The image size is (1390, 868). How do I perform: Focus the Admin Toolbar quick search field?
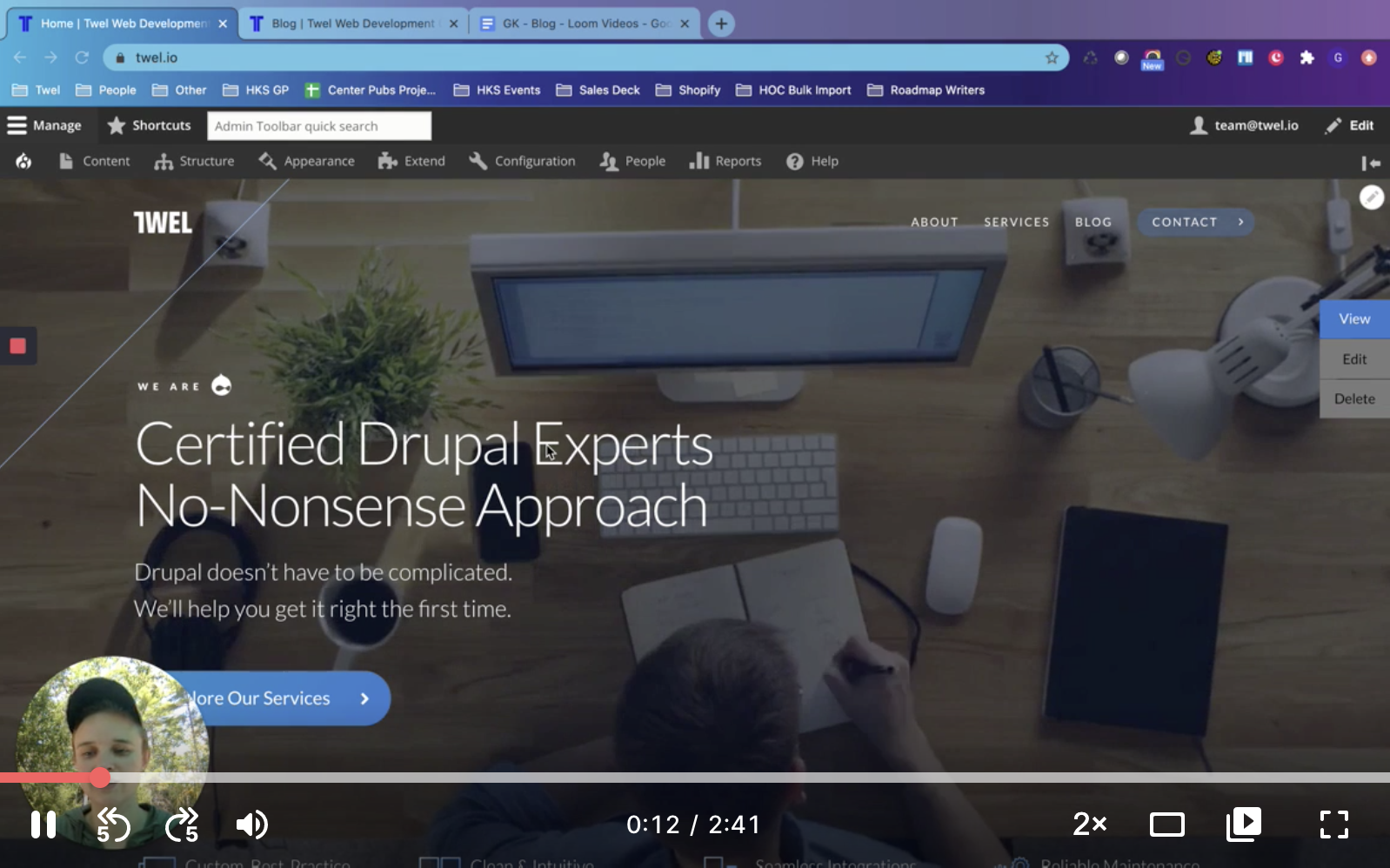[x=319, y=126]
